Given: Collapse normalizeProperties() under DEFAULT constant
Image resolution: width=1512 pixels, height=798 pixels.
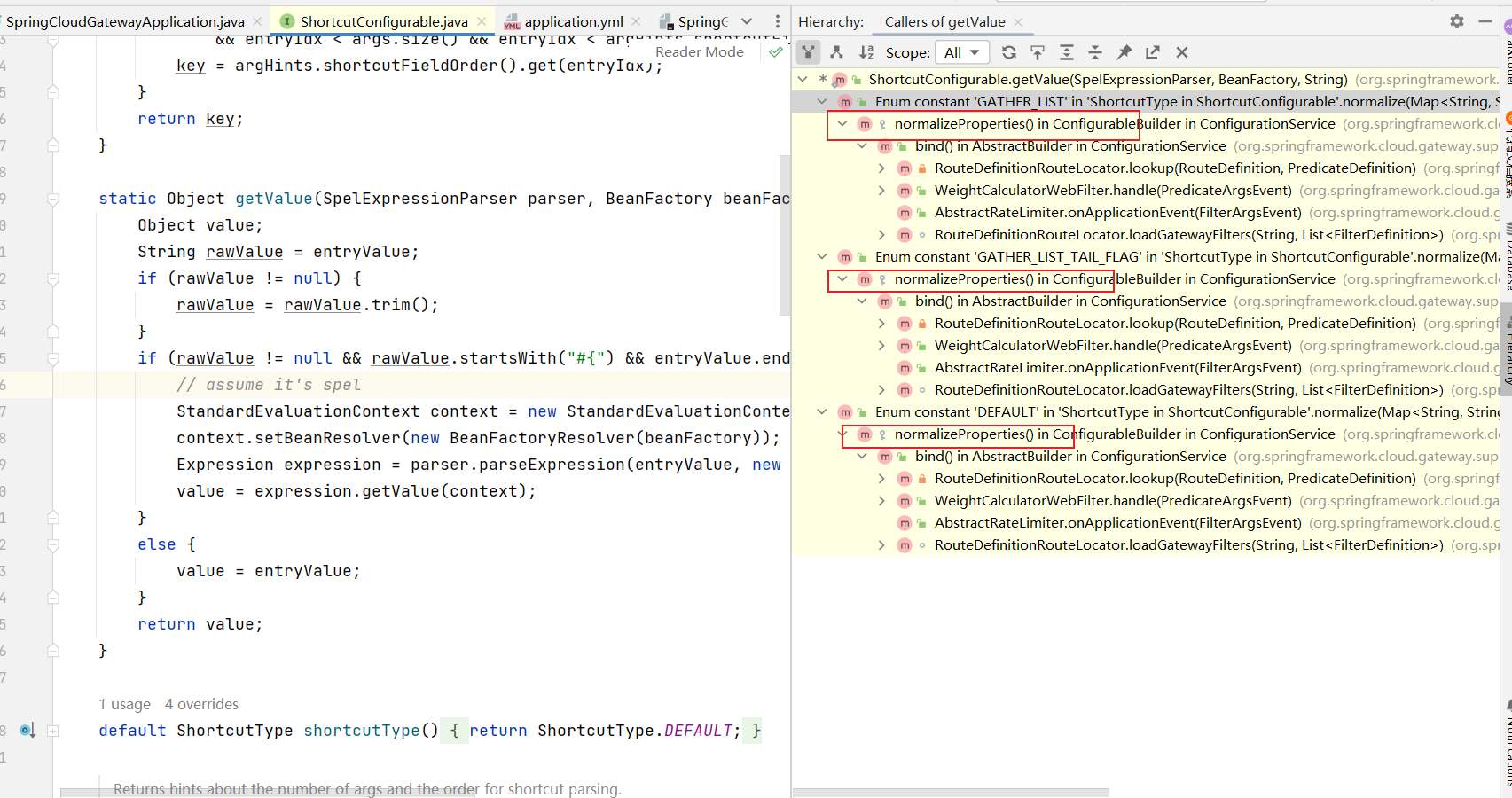Looking at the screenshot, I should 842,434.
